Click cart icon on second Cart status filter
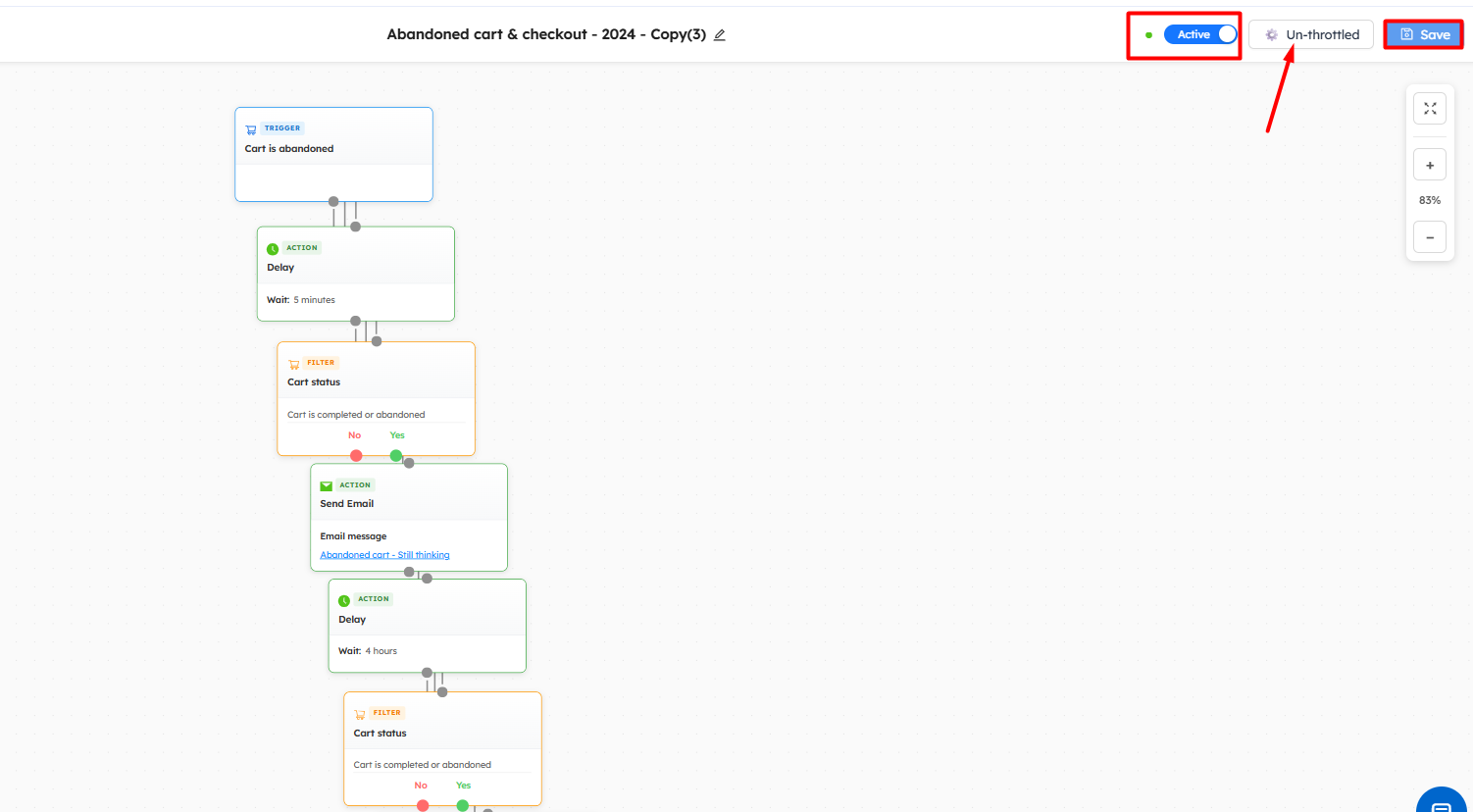The image size is (1473, 812). tap(360, 714)
